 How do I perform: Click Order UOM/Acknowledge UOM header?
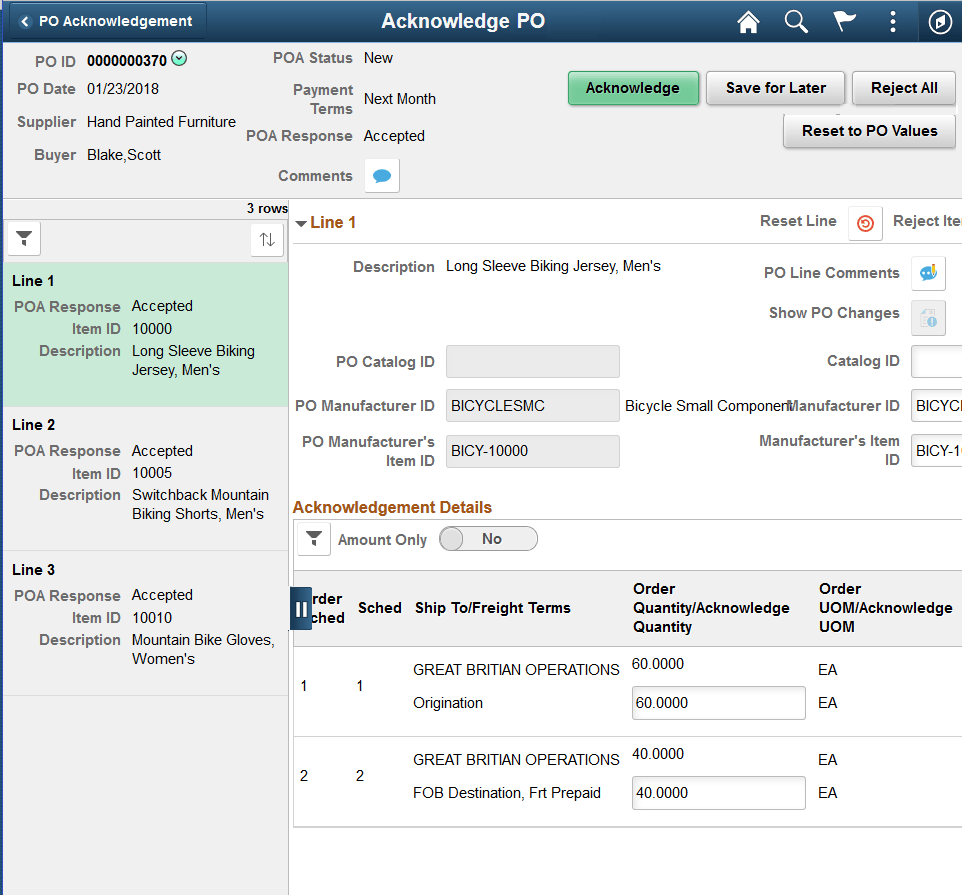click(885, 608)
